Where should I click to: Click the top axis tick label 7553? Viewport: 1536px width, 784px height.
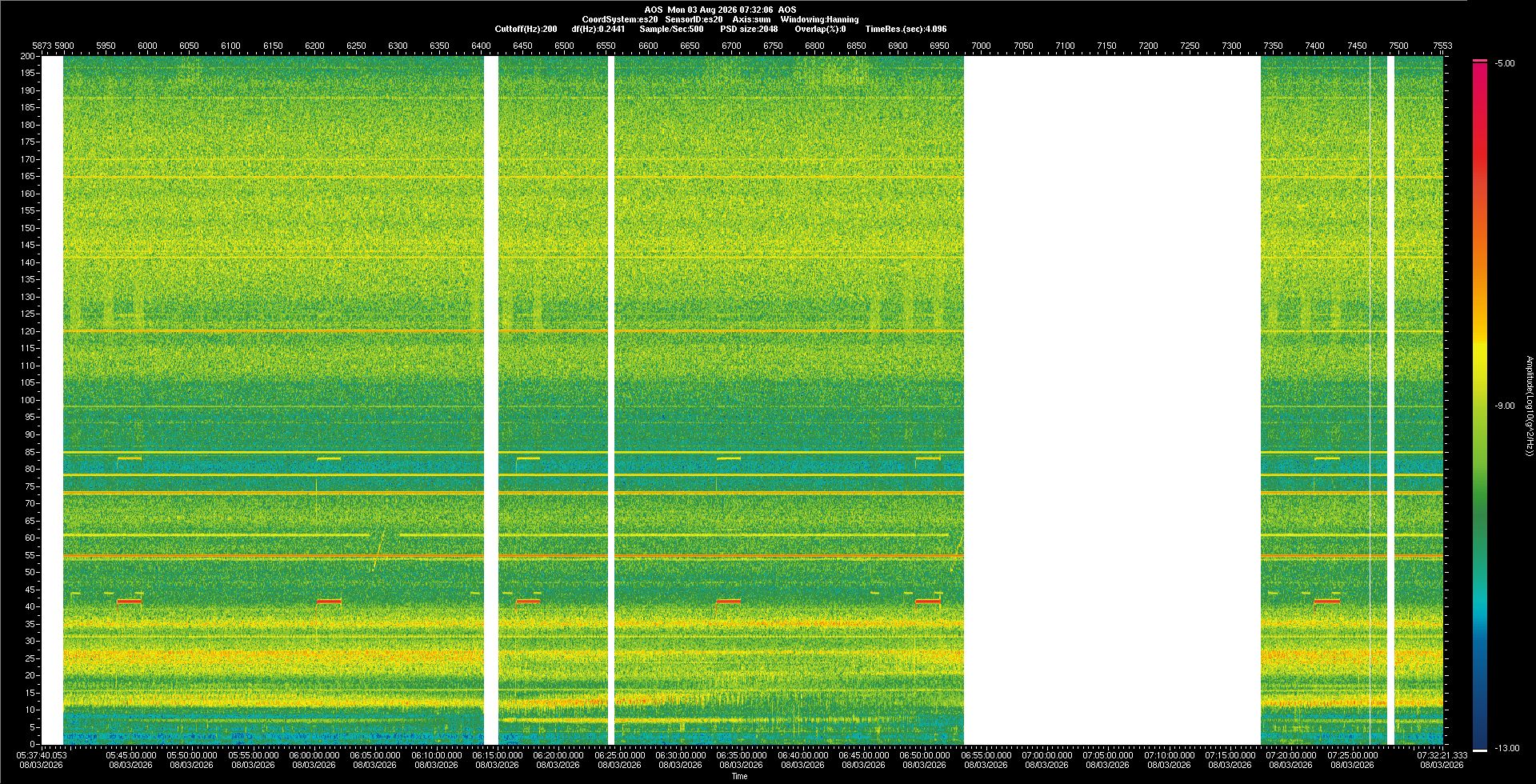[x=1442, y=46]
